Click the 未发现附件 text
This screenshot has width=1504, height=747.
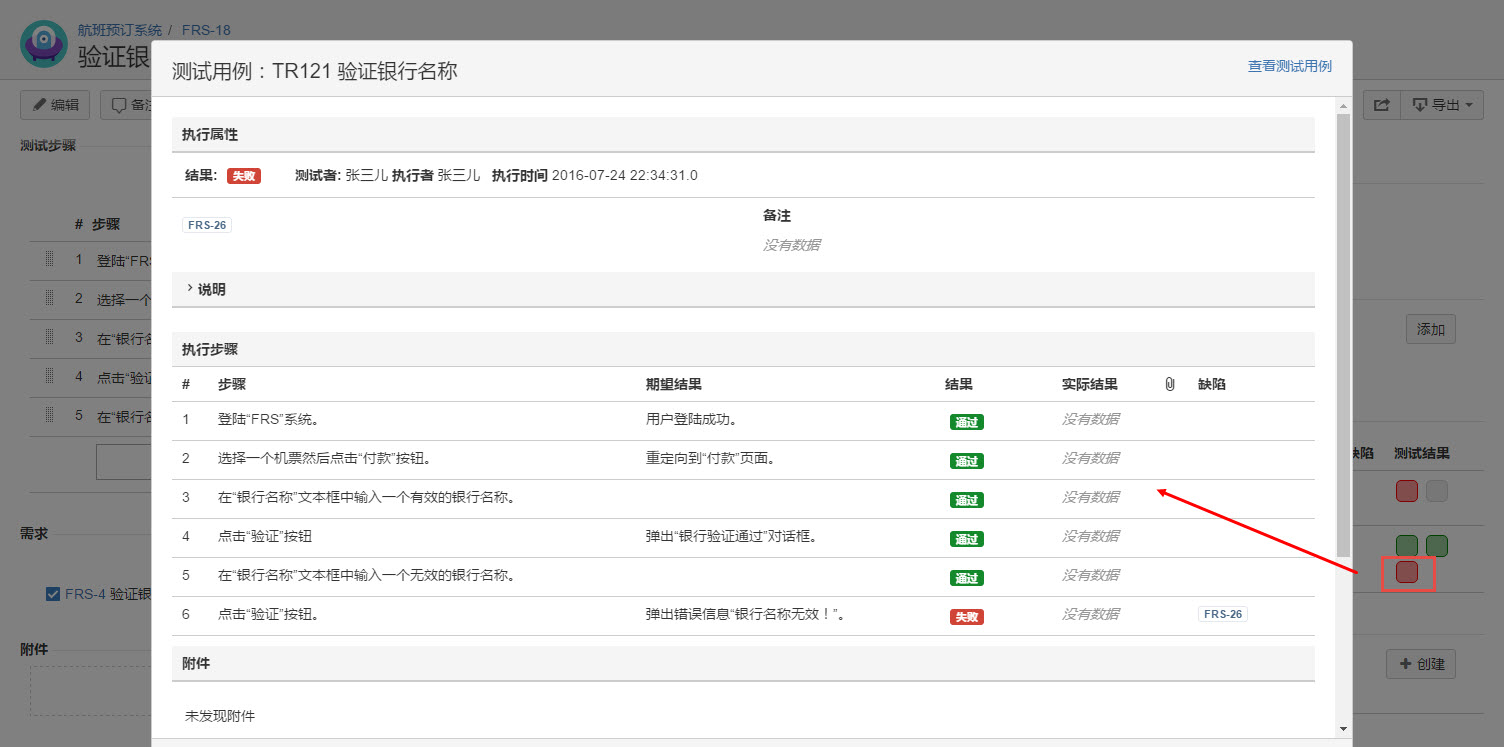[x=220, y=717]
